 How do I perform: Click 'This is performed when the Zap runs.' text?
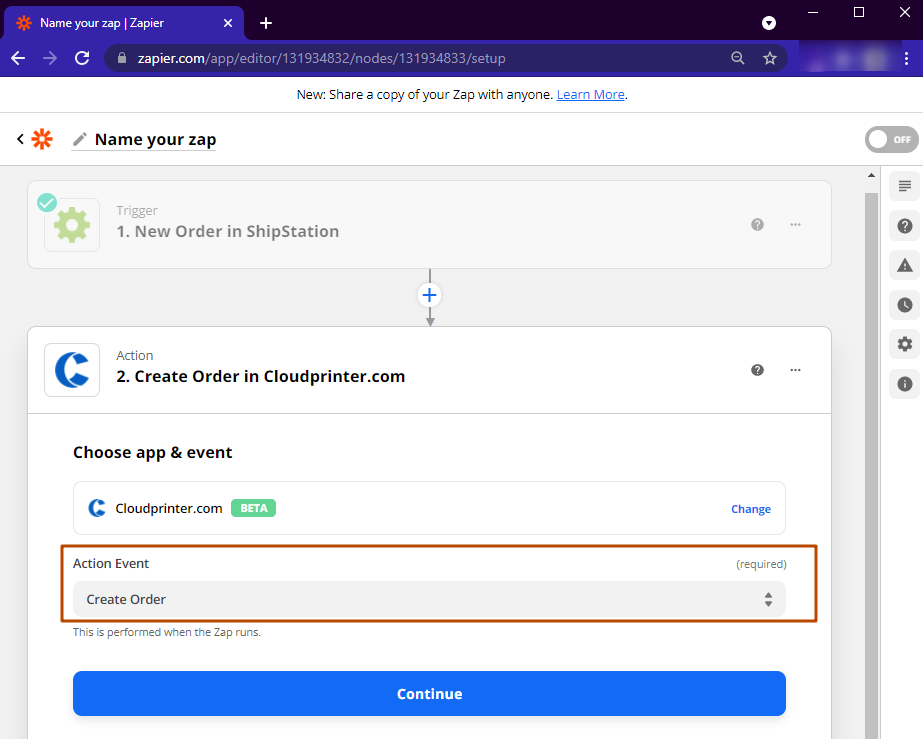[x=167, y=632]
